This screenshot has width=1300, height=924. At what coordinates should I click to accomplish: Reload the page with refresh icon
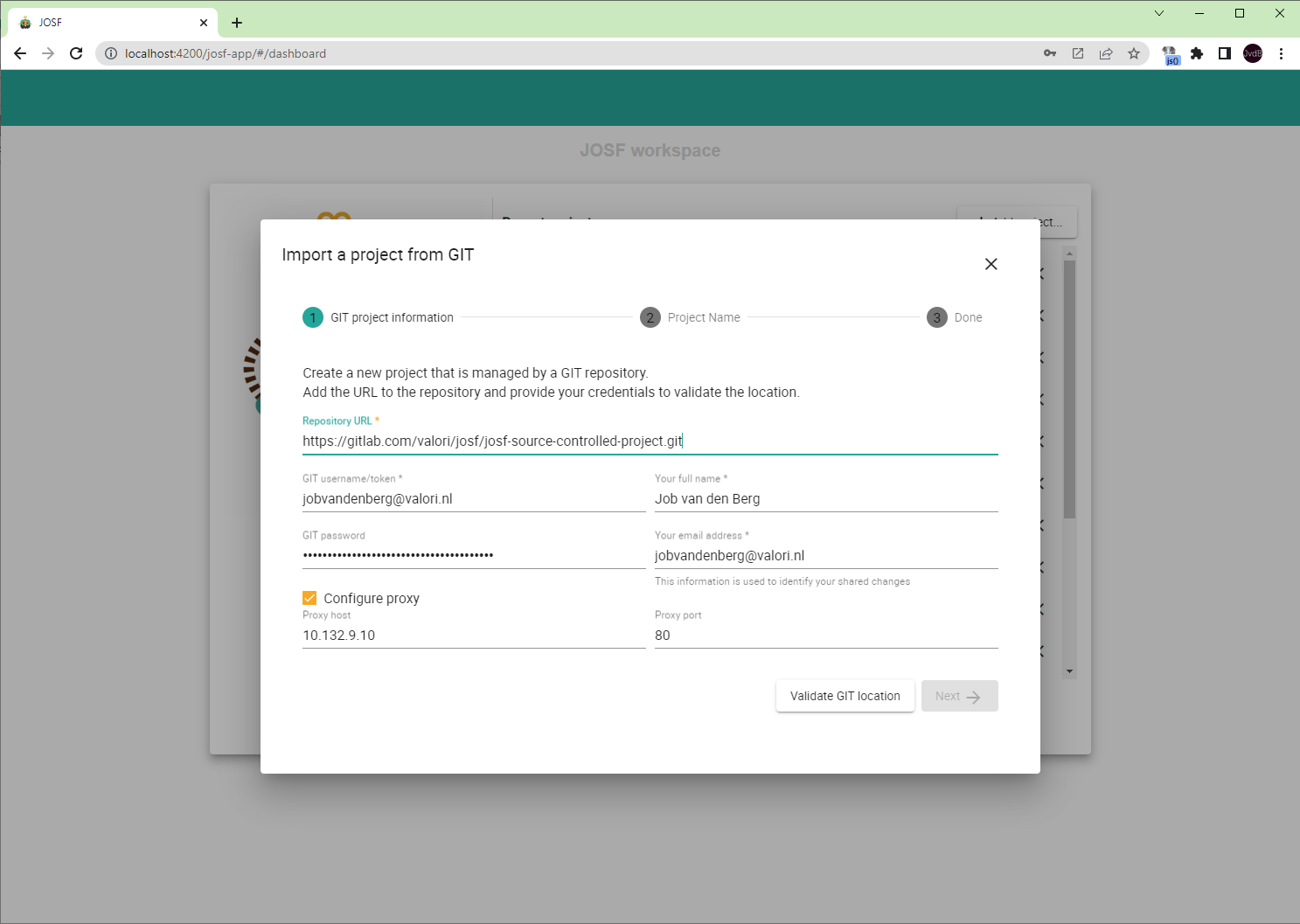(76, 53)
